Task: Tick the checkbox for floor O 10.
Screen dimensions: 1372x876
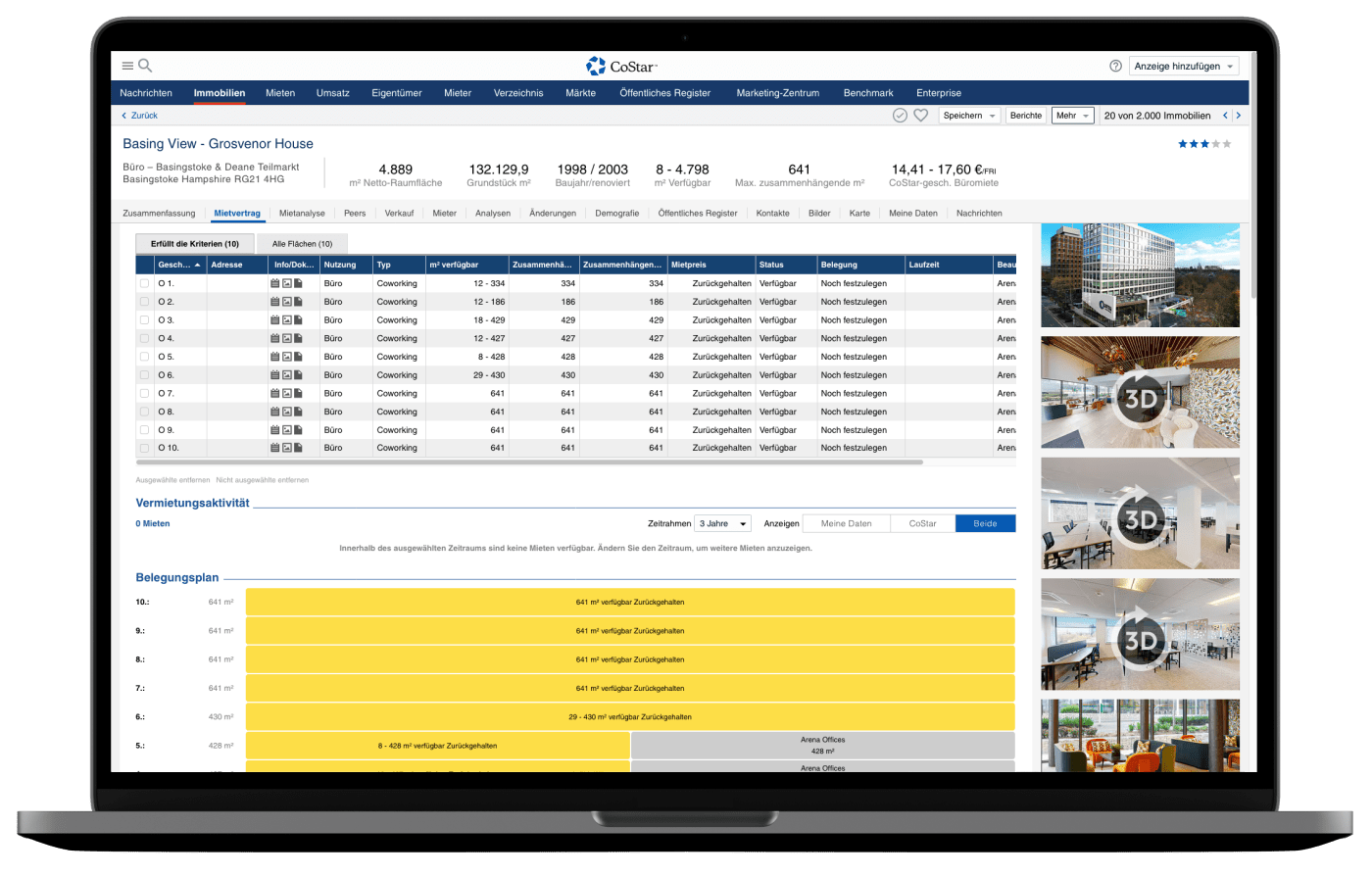Action: (145, 448)
